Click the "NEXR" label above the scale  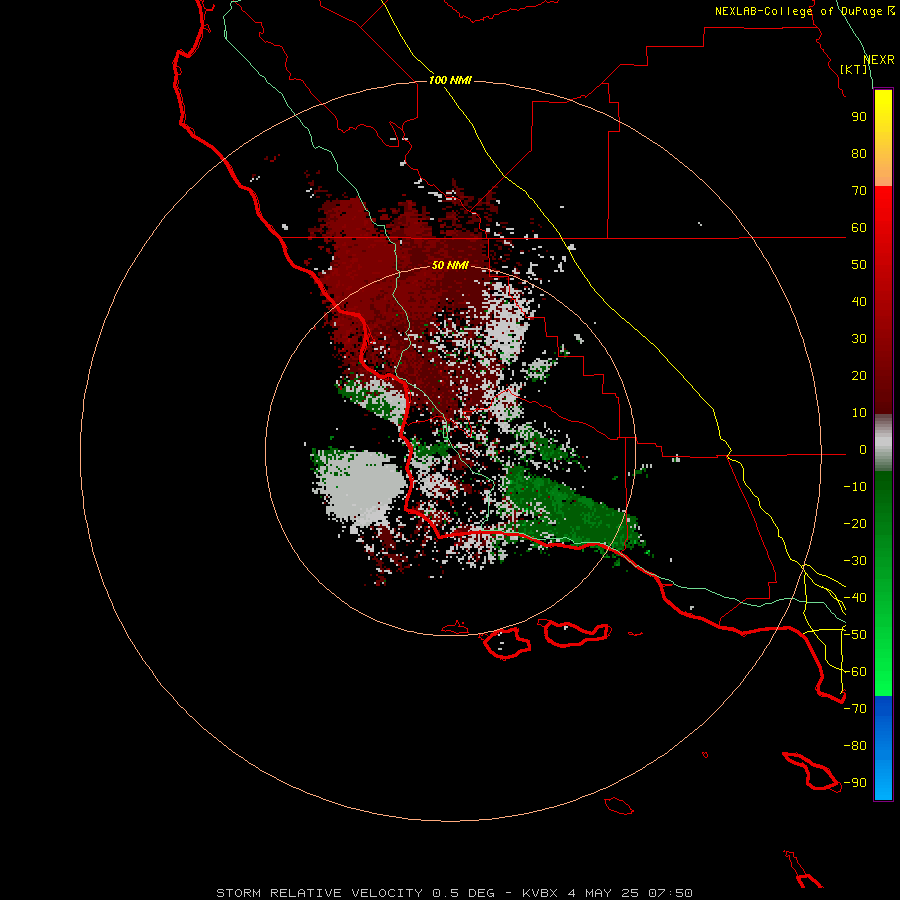879,60
